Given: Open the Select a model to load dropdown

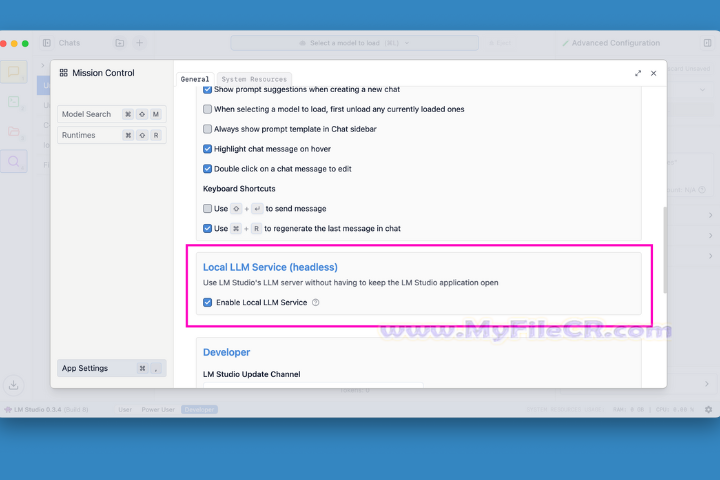Looking at the screenshot, I should tap(354, 43).
